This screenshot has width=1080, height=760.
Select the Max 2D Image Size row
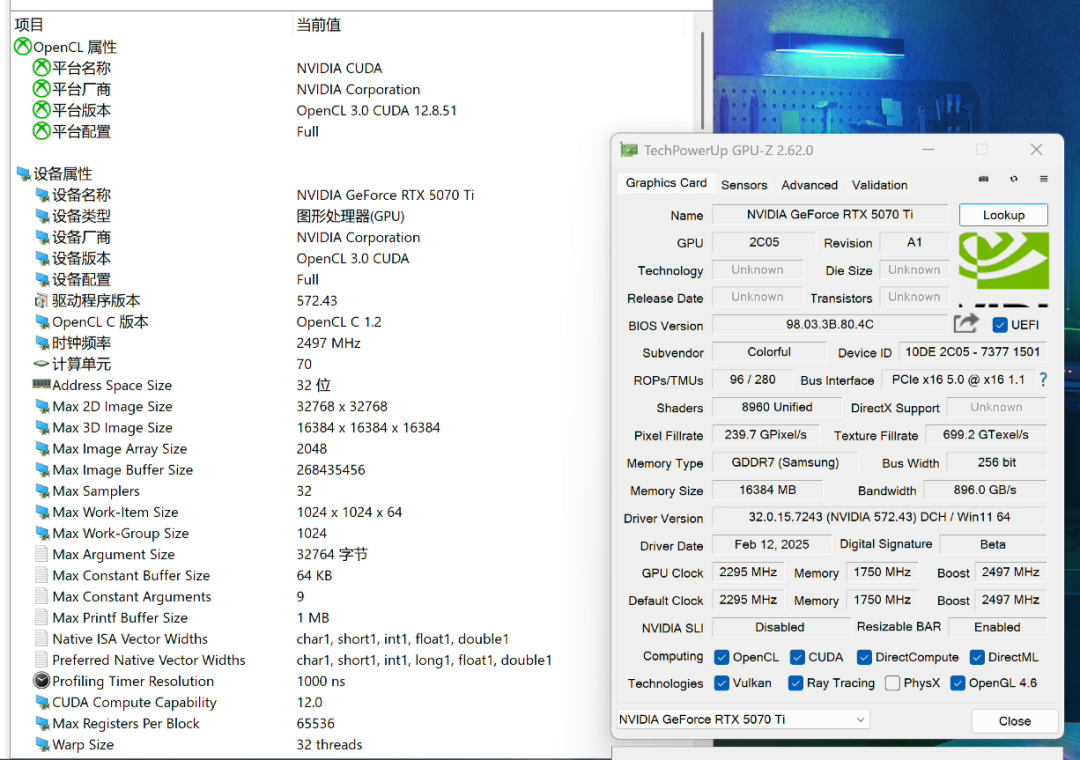pyautogui.click(x=351, y=407)
